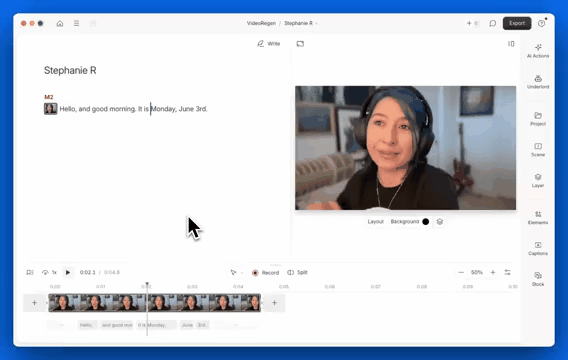Open the help question mark icon

click(541, 24)
